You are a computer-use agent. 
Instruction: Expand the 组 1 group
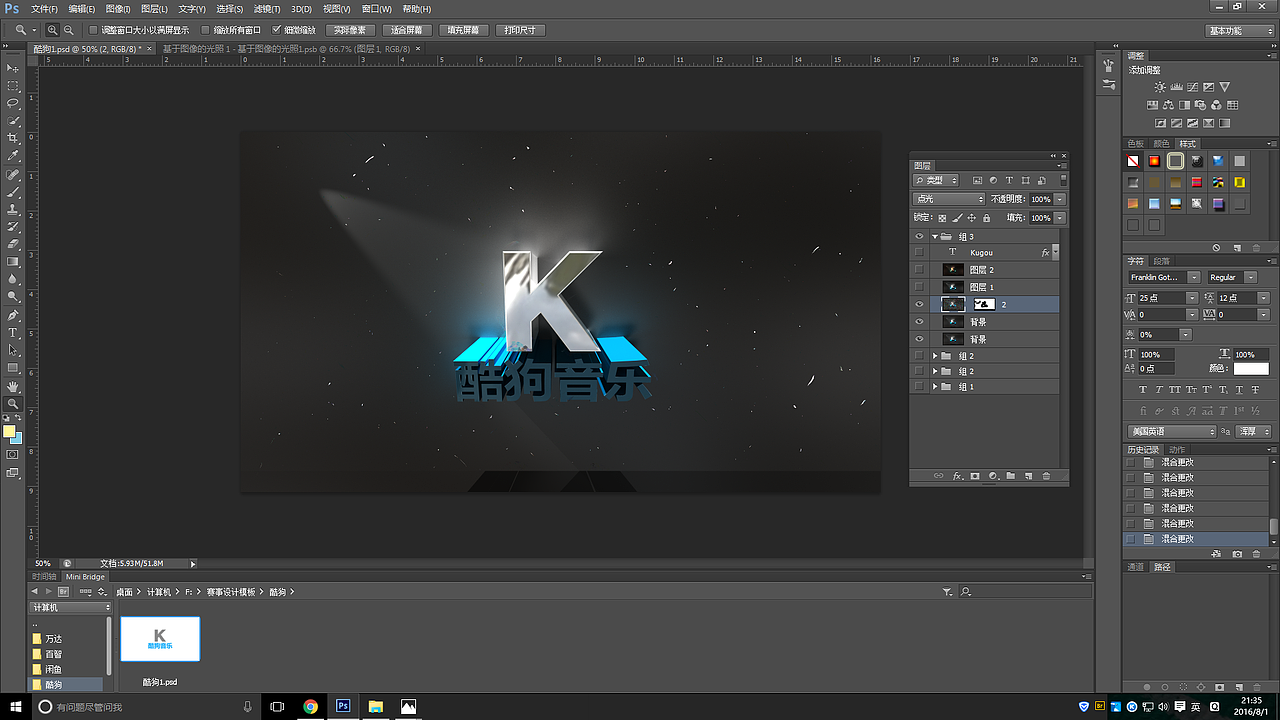pyautogui.click(x=935, y=386)
